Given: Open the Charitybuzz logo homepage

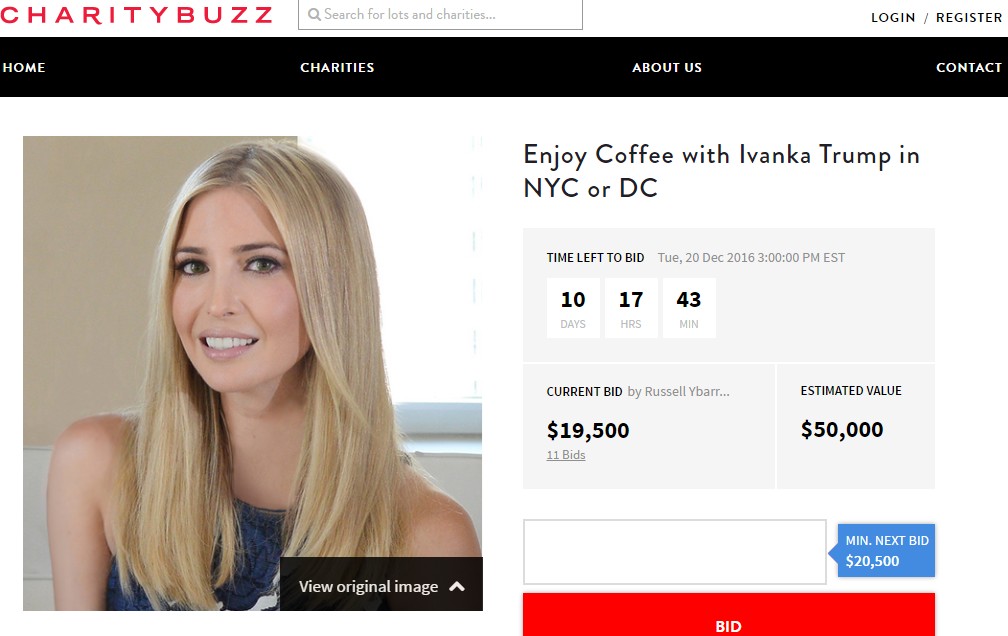Looking at the screenshot, I should point(136,15).
